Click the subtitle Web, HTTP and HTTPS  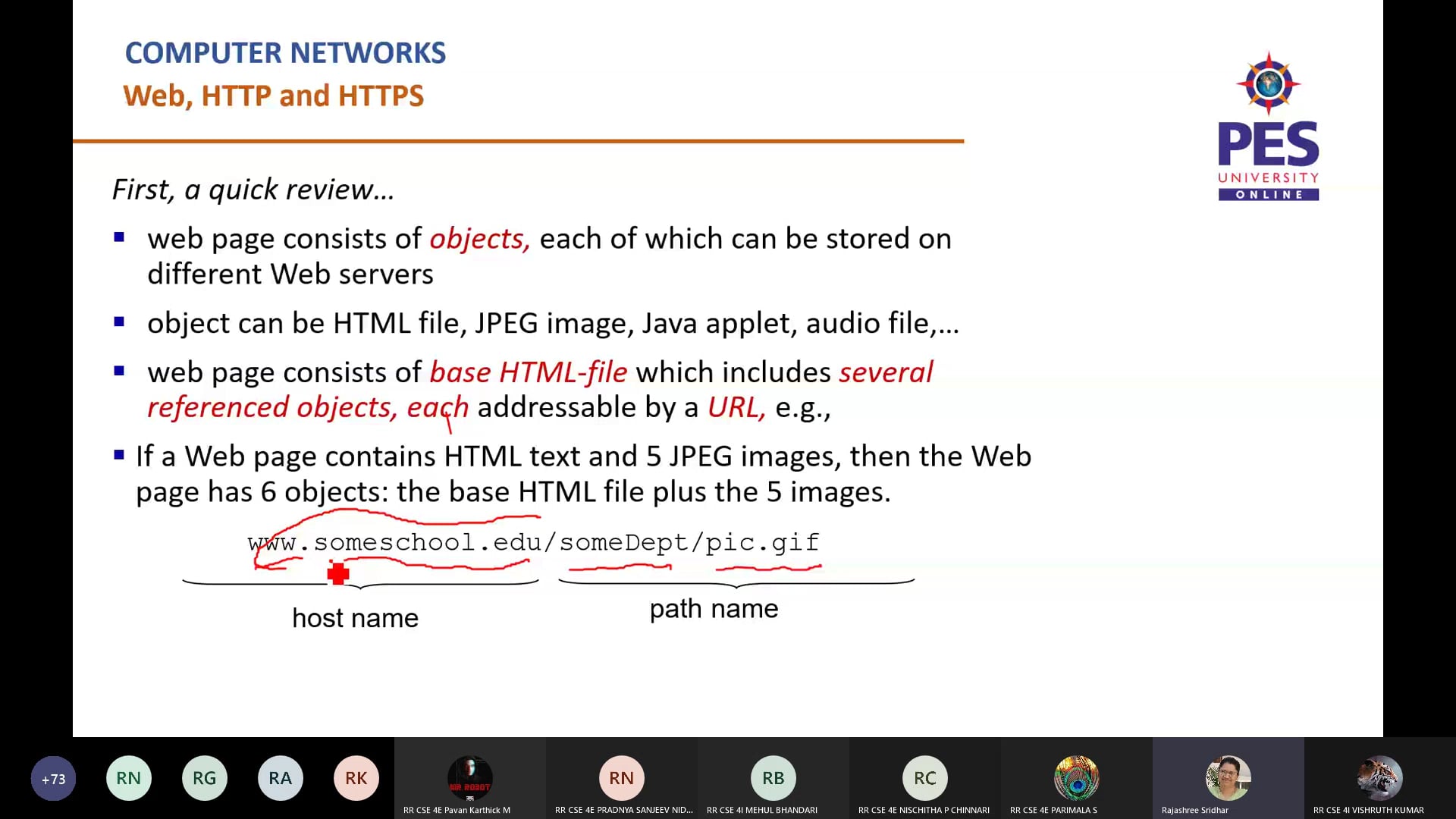coord(273,96)
